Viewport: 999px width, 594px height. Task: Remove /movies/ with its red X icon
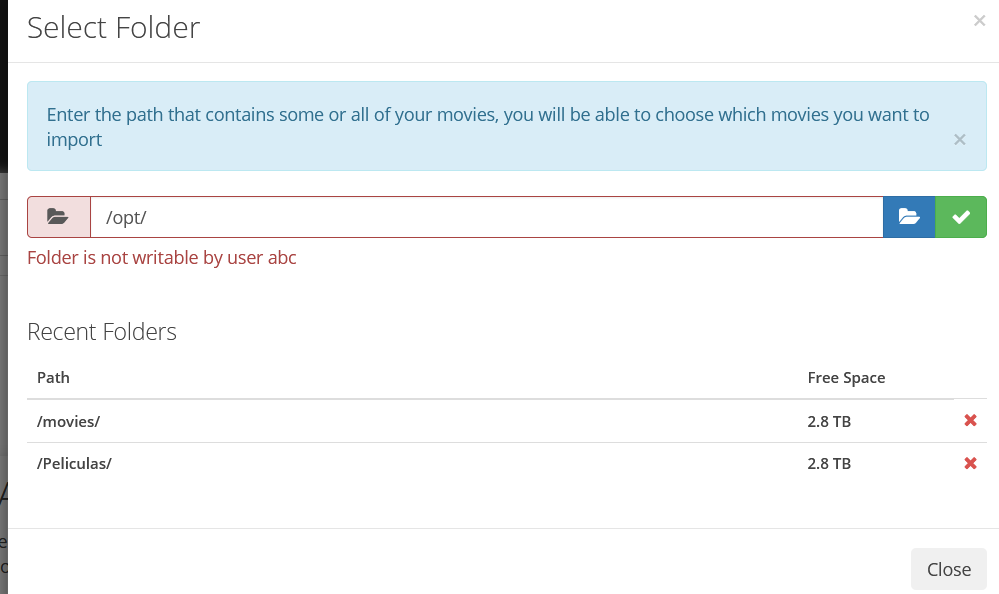pos(970,420)
